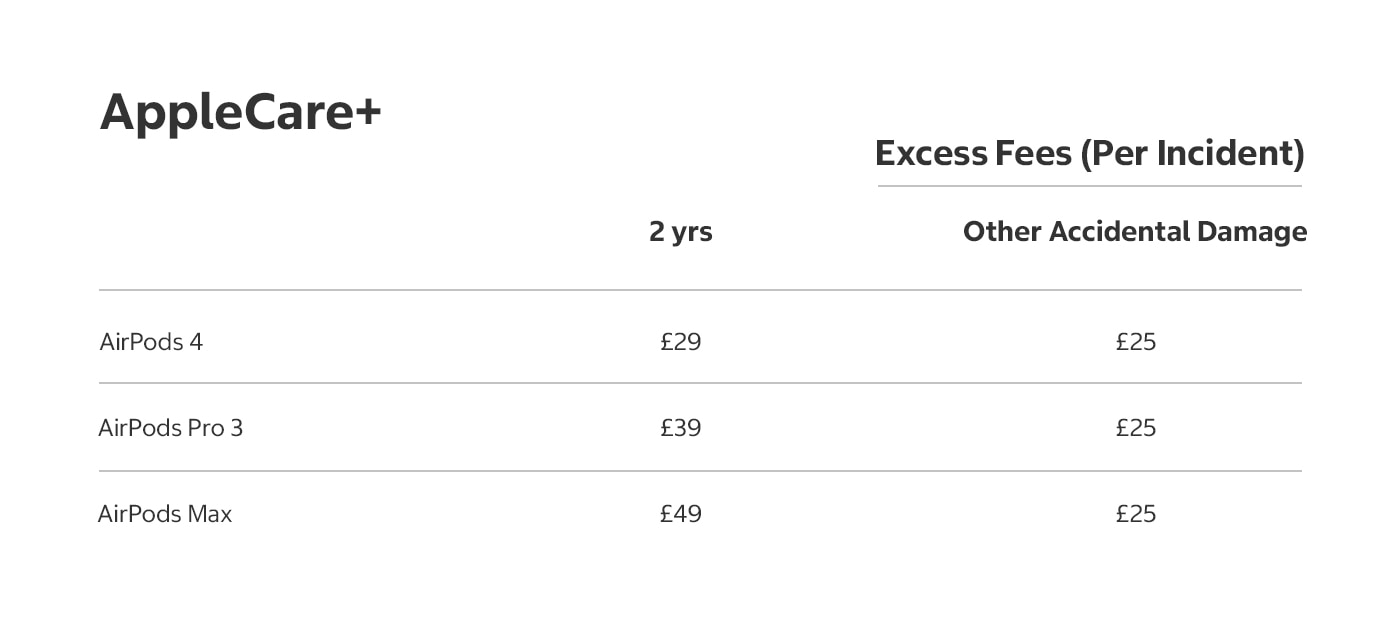Image resolution: width=1400 pixels, height=635 pixels.
Task: Click the divider line below column headers
Action: (x=700, y=290)
